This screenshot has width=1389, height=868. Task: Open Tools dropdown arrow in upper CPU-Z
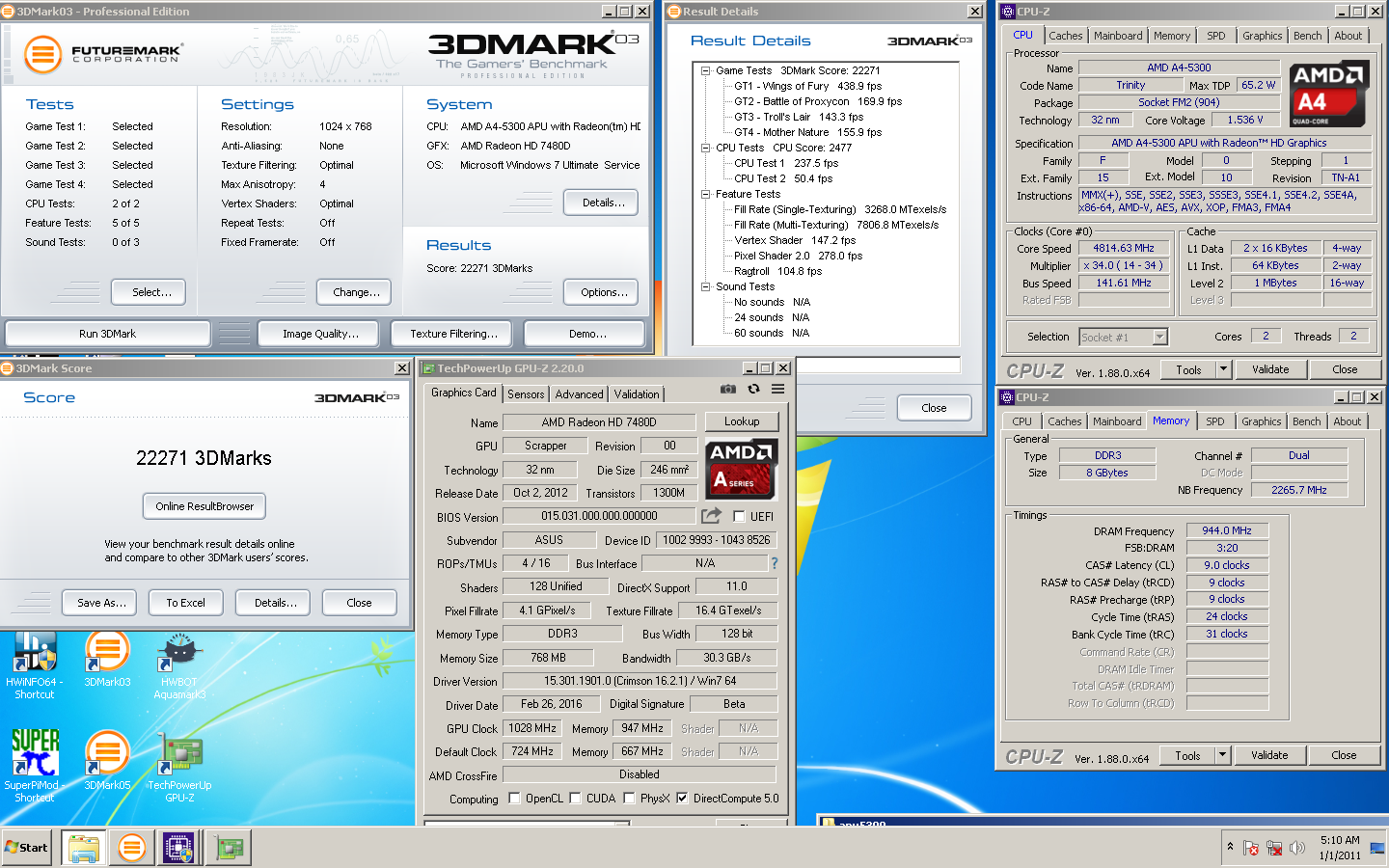click(x=1223, y=369)
